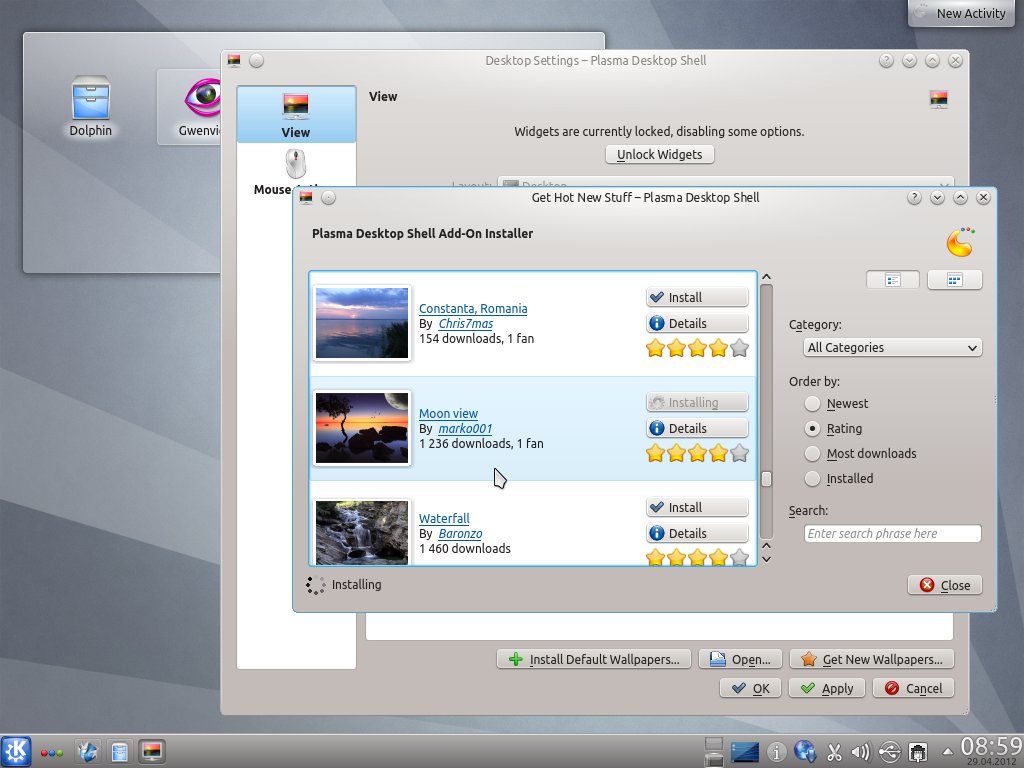Open author Chris7mas profile link
The width and height of the screenshot is (1024, 768).
click(466, 323)
